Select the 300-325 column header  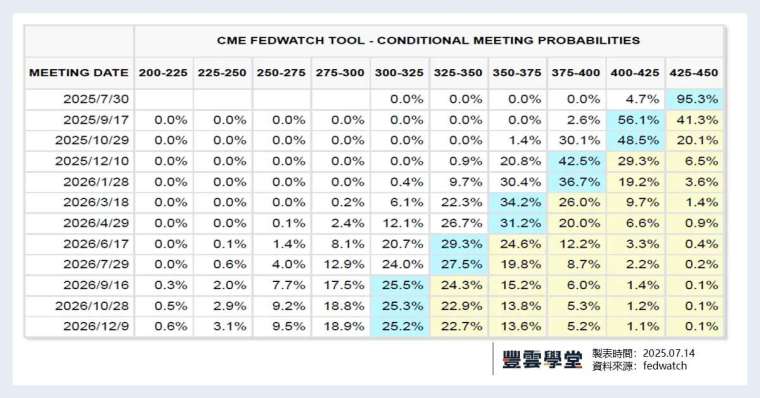399,73
